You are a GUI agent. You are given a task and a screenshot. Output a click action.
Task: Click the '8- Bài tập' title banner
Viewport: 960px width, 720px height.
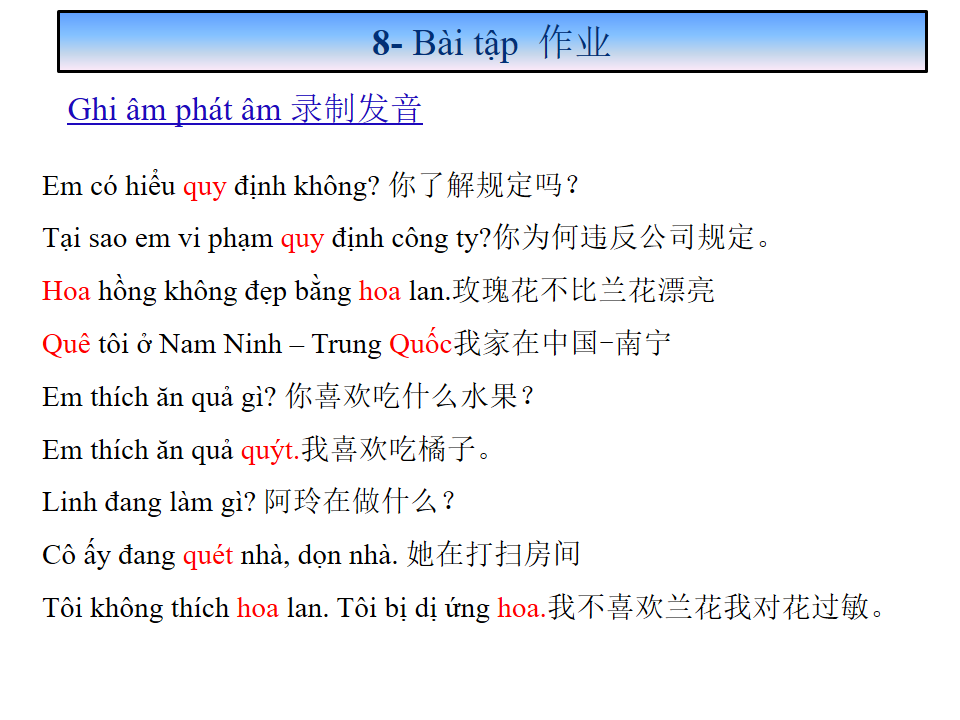[x=491, y=43]
